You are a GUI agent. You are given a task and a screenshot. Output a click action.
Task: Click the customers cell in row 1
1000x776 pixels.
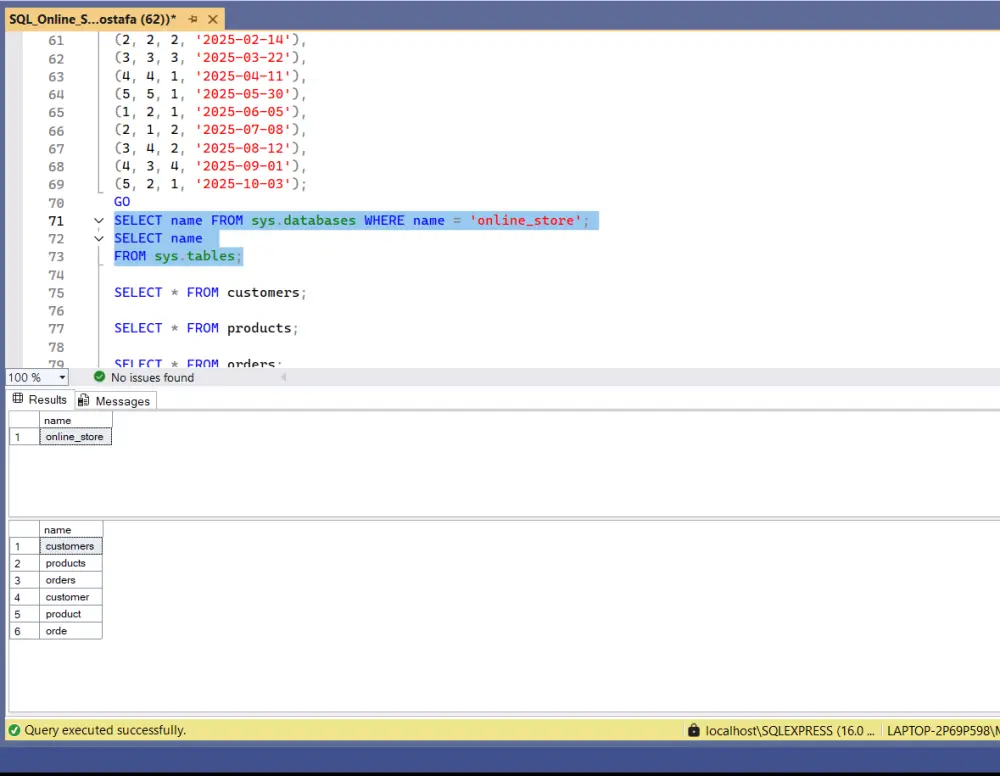point(70,546)
